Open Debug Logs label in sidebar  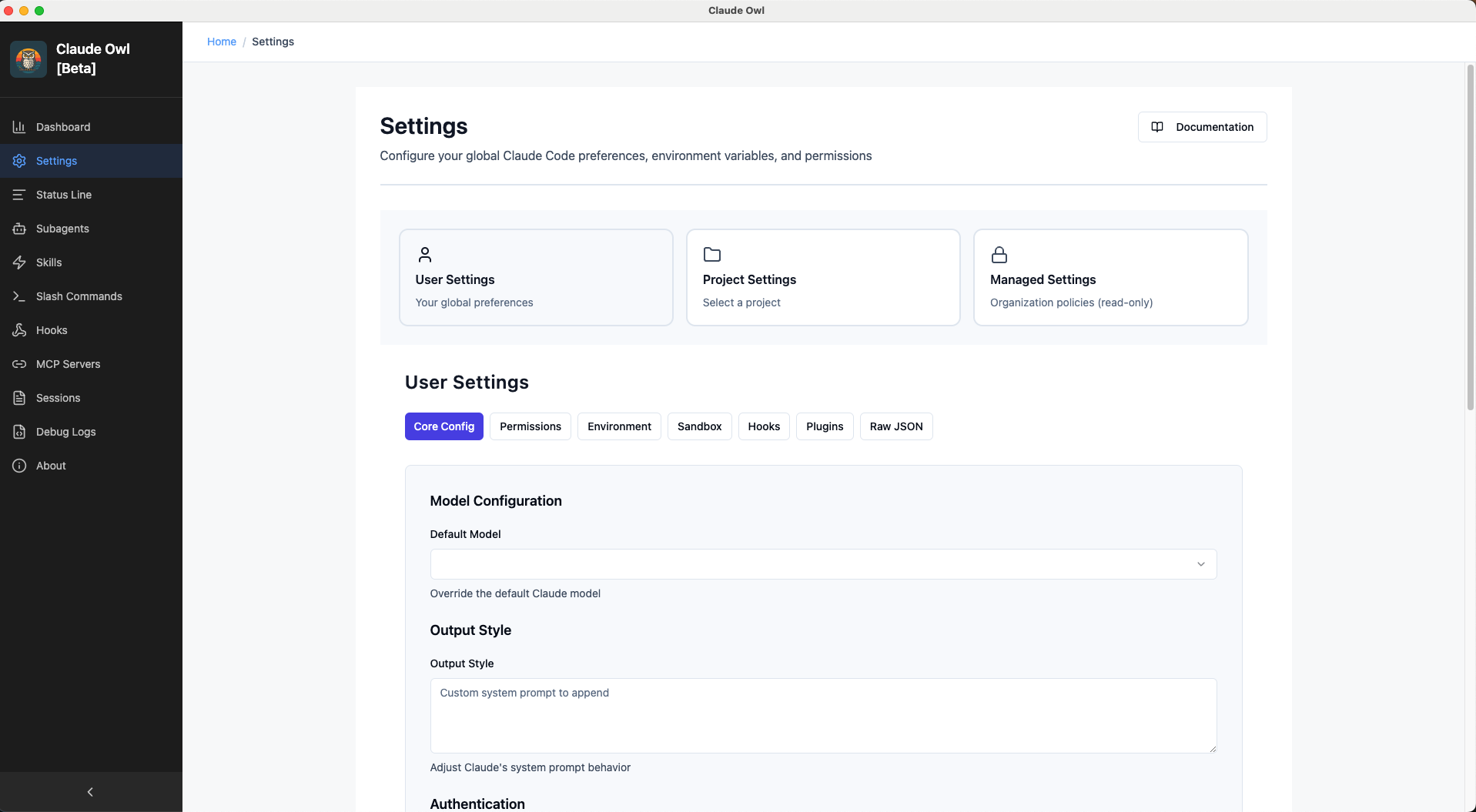point(66,432)
